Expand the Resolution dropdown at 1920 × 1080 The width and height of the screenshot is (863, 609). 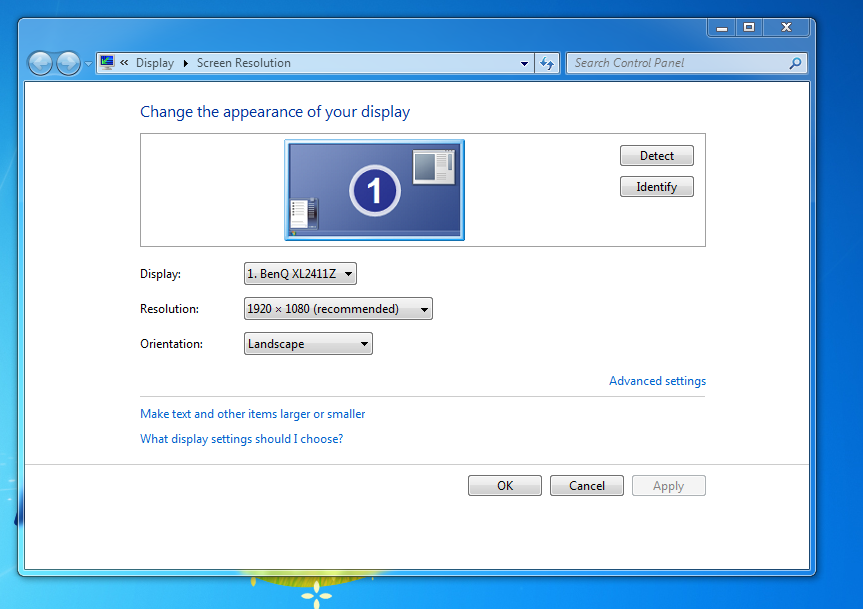338,309
